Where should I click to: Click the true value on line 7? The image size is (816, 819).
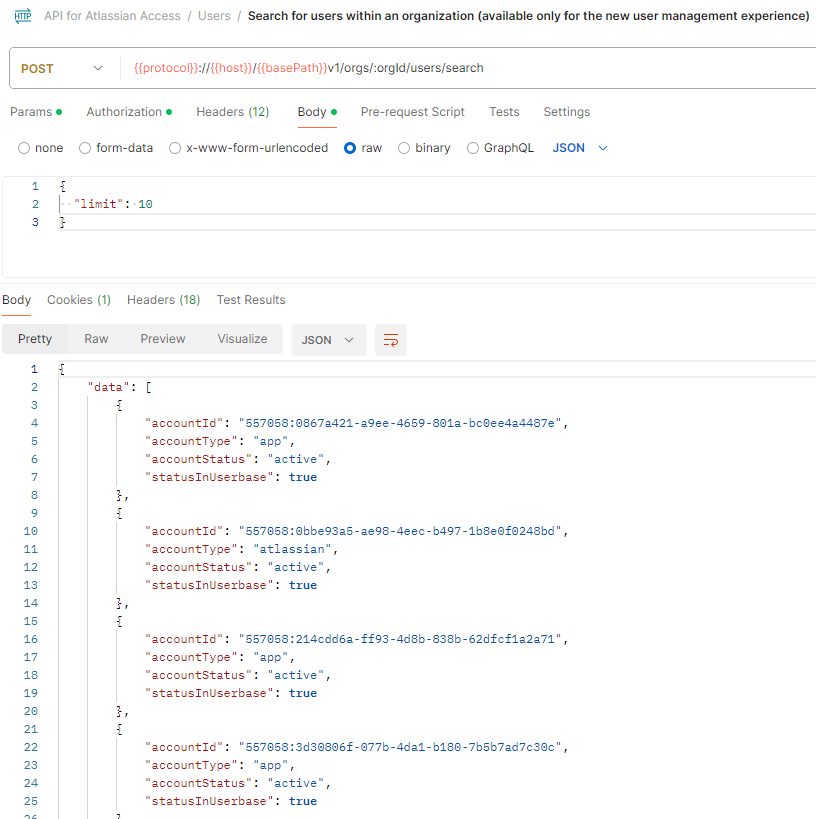(303, 477)
